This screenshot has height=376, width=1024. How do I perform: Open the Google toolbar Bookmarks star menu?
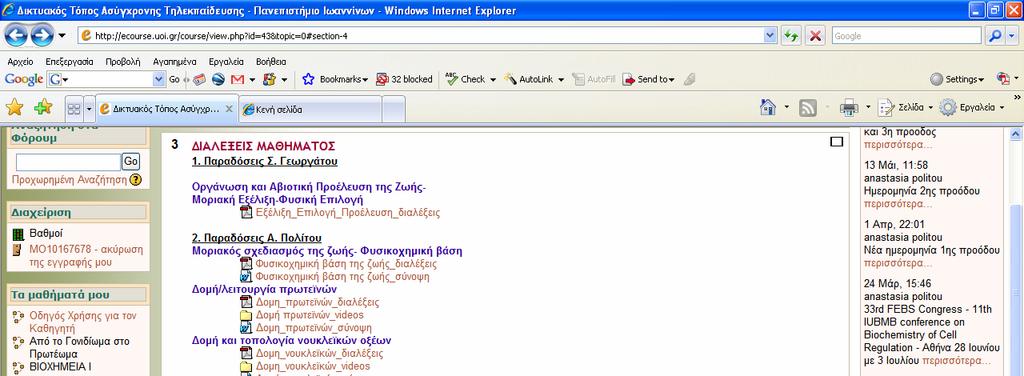click(x=335, y=79)
